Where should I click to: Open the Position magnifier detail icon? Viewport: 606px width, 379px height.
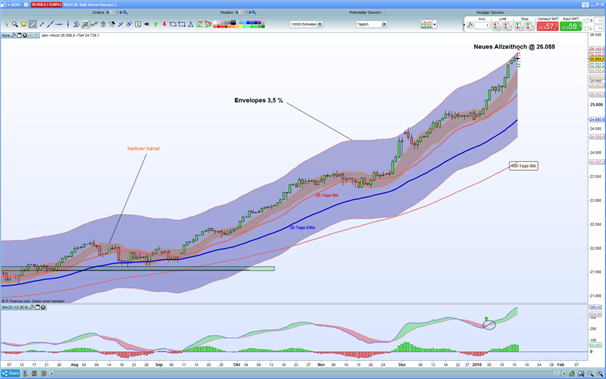(x=254, y=13)
